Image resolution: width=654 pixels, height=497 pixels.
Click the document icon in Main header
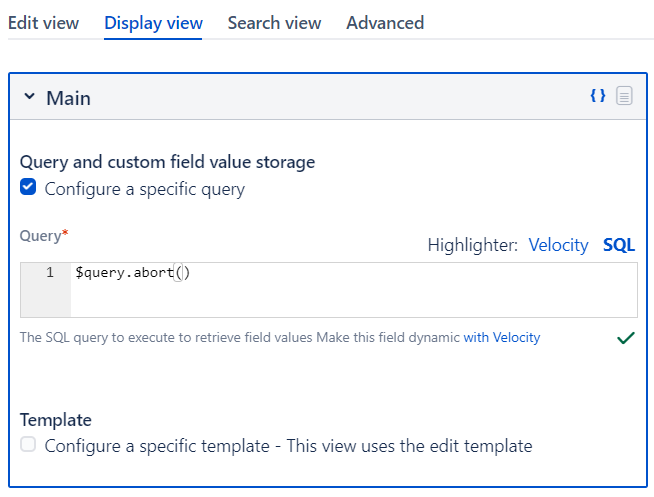click(624, 96)
